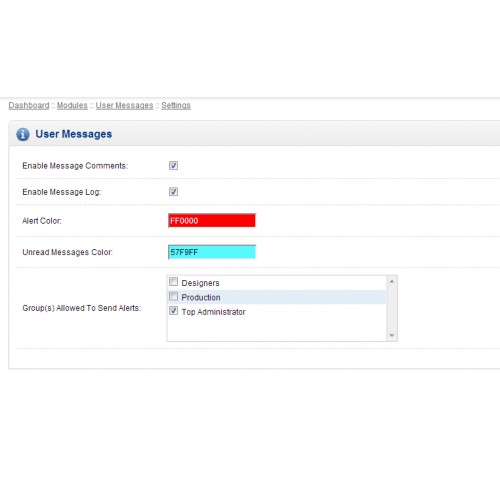The height and width of the screenshot is (500, 500).
Task: Toggle the Enable Message Comments checkbox
Action: pos(173,165)
